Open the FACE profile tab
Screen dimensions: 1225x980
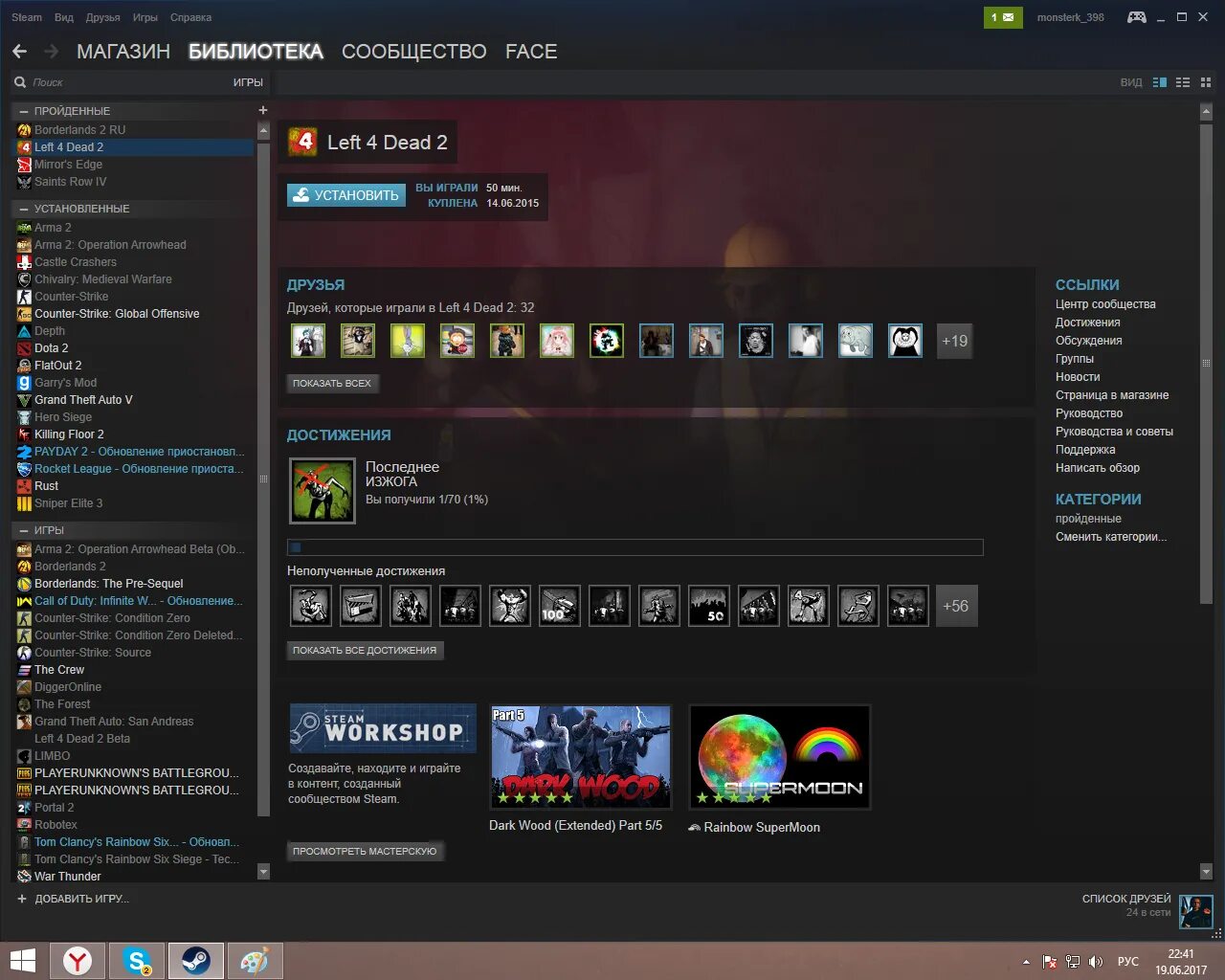[531, 52]
